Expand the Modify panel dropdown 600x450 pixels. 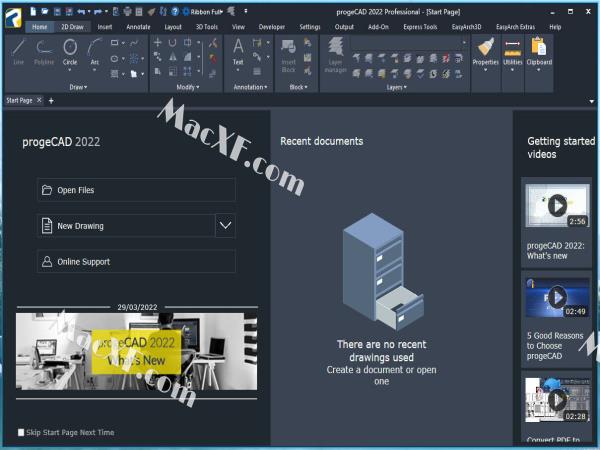click(x=188, y=87)
